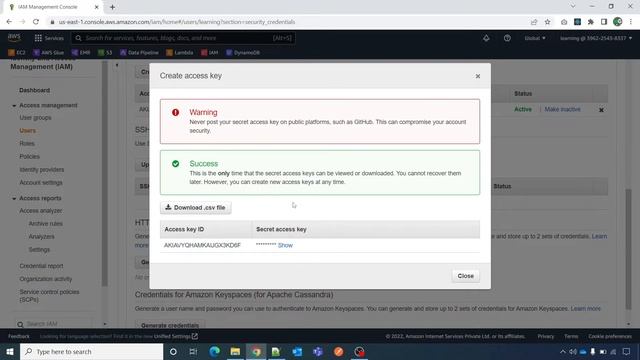Open File Explorer from taskbar
640x360 pixels.
[235, 351]
